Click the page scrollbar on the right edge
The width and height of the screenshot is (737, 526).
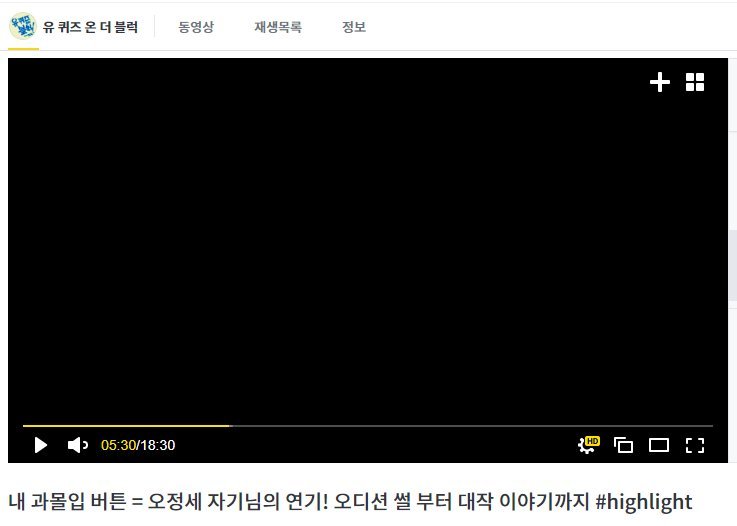click(x=732, y=265)
